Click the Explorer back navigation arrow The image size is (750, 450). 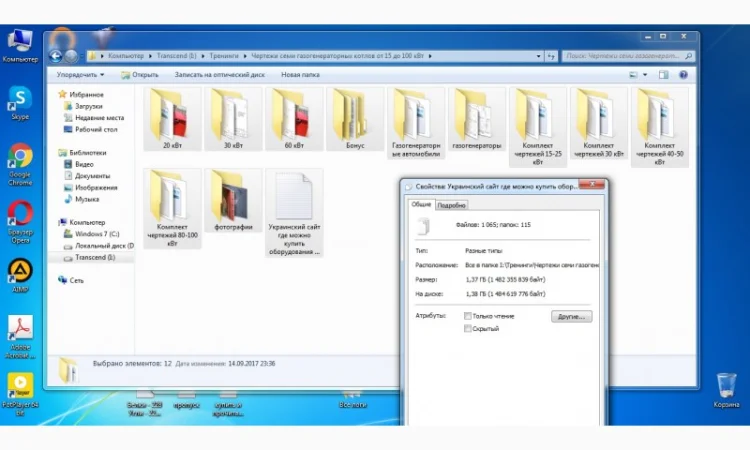57,54
